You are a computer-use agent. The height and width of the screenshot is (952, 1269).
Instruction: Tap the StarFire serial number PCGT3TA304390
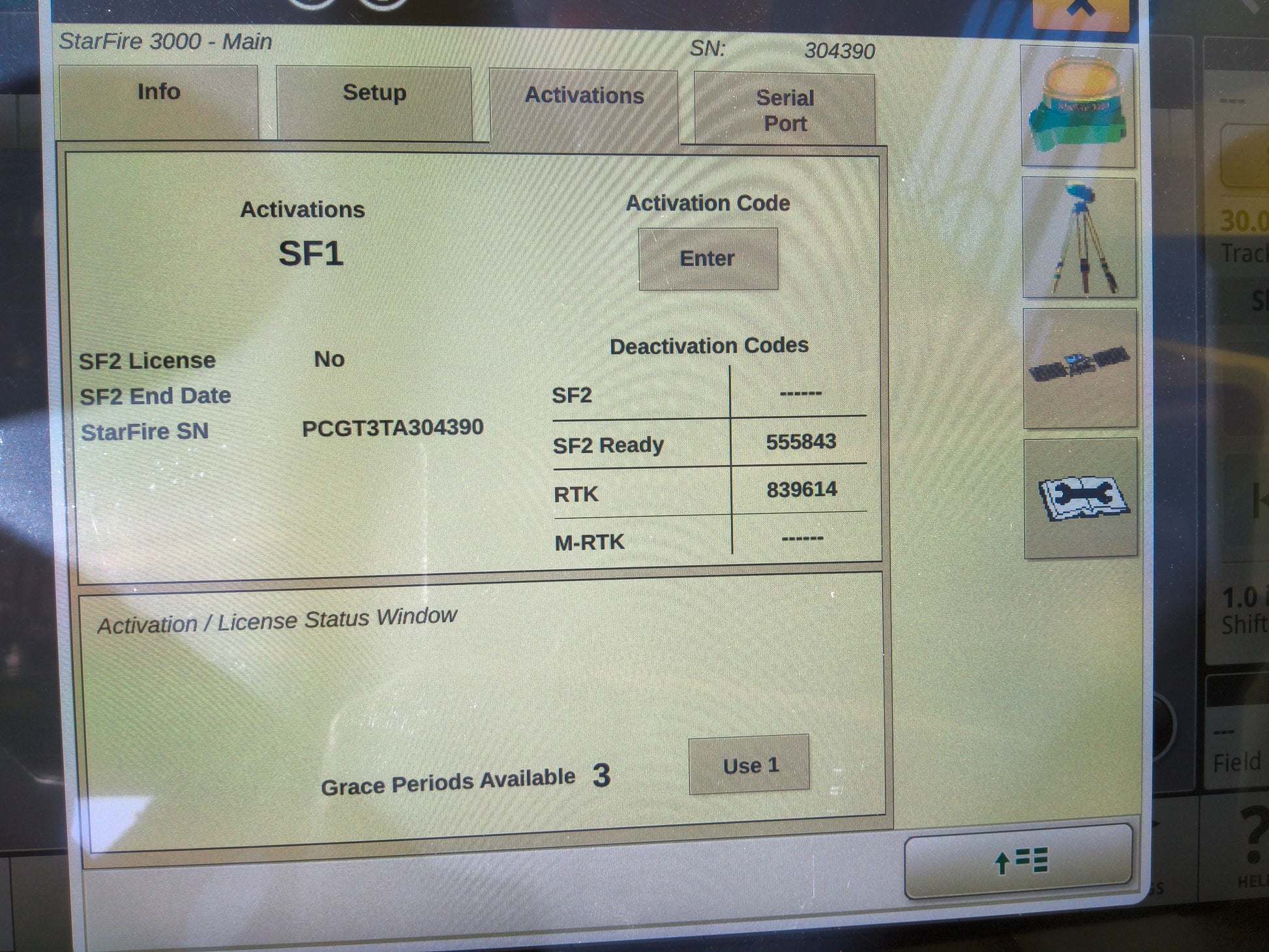click(393, 428)
